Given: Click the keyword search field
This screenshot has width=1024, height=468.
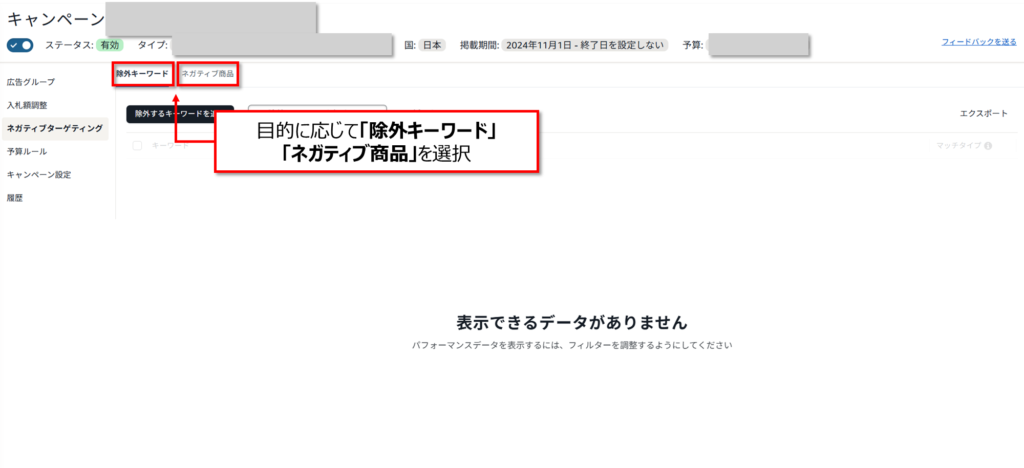Looking at the screenshot, I should [x=317, y=113].
